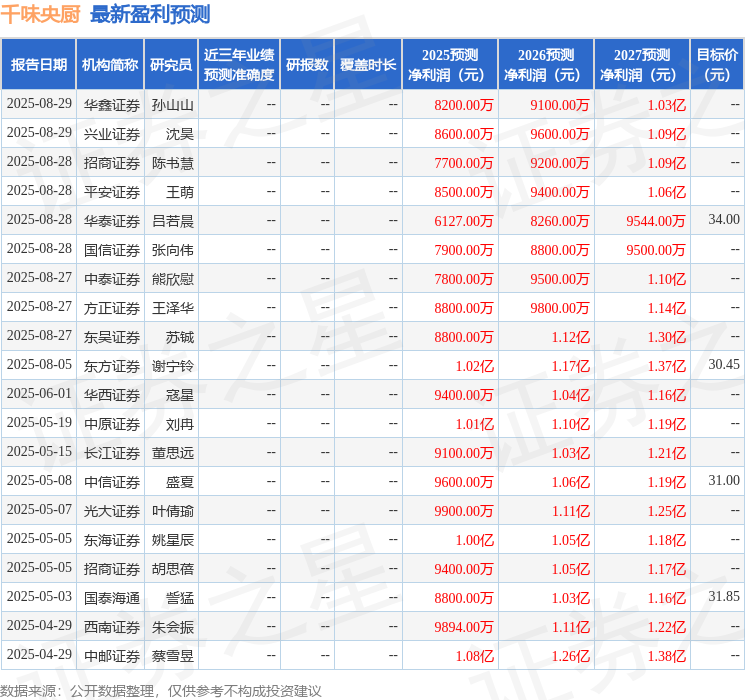This screenshot has width=745, height=700.
Task: Click target price 31.00
Action: [724, 480]
